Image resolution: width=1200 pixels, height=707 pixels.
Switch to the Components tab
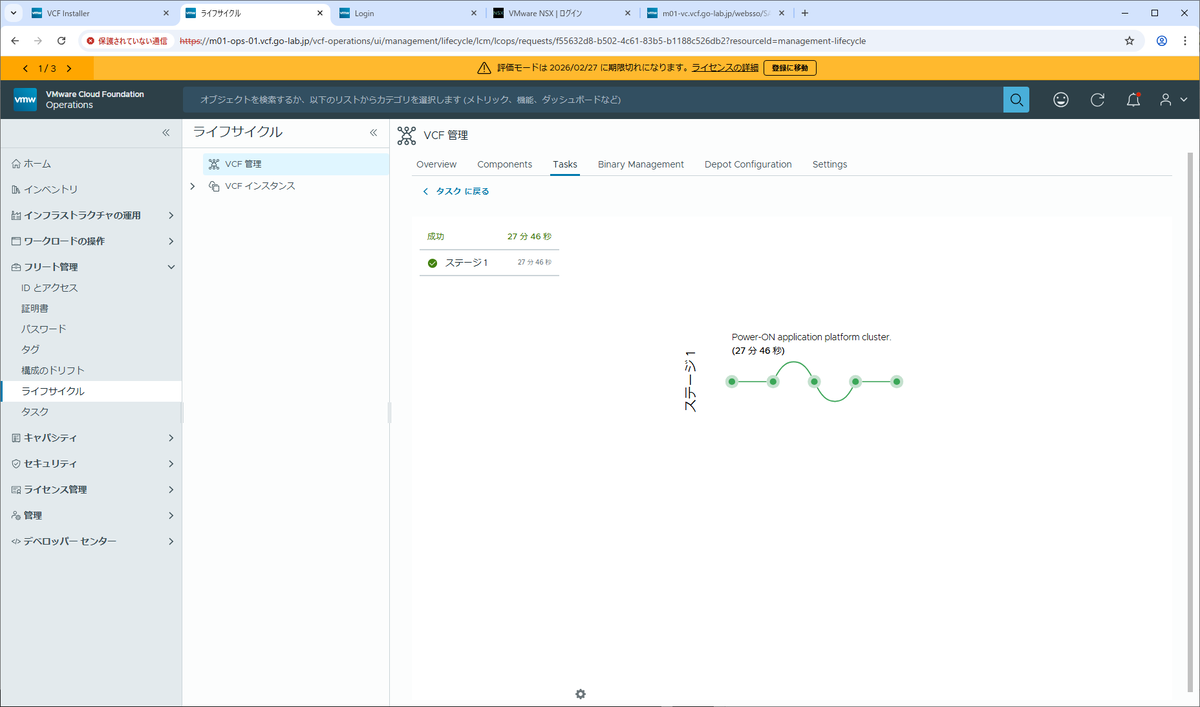pos(504,164)
